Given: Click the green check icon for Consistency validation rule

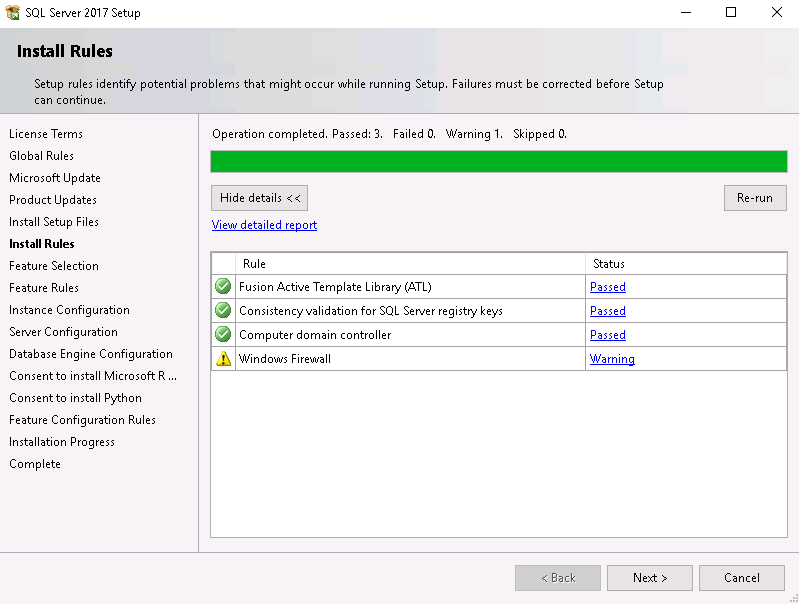Looking at the screenshot, I should pyautogui.click(x=223, y=310).
